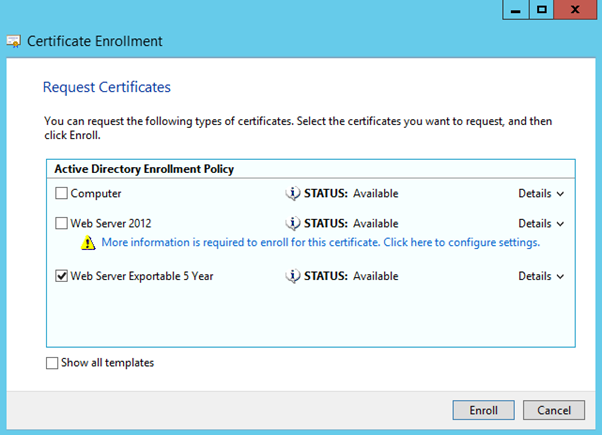Enable the Web Server 2012 checkbox
This screenshot has height=435, width=602.
pyautogui.click(x=61, y=224)
